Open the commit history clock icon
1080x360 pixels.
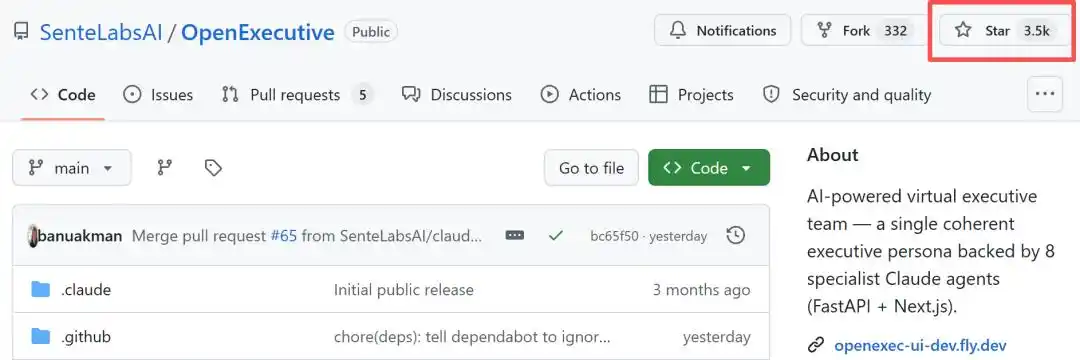pos(736,235)
